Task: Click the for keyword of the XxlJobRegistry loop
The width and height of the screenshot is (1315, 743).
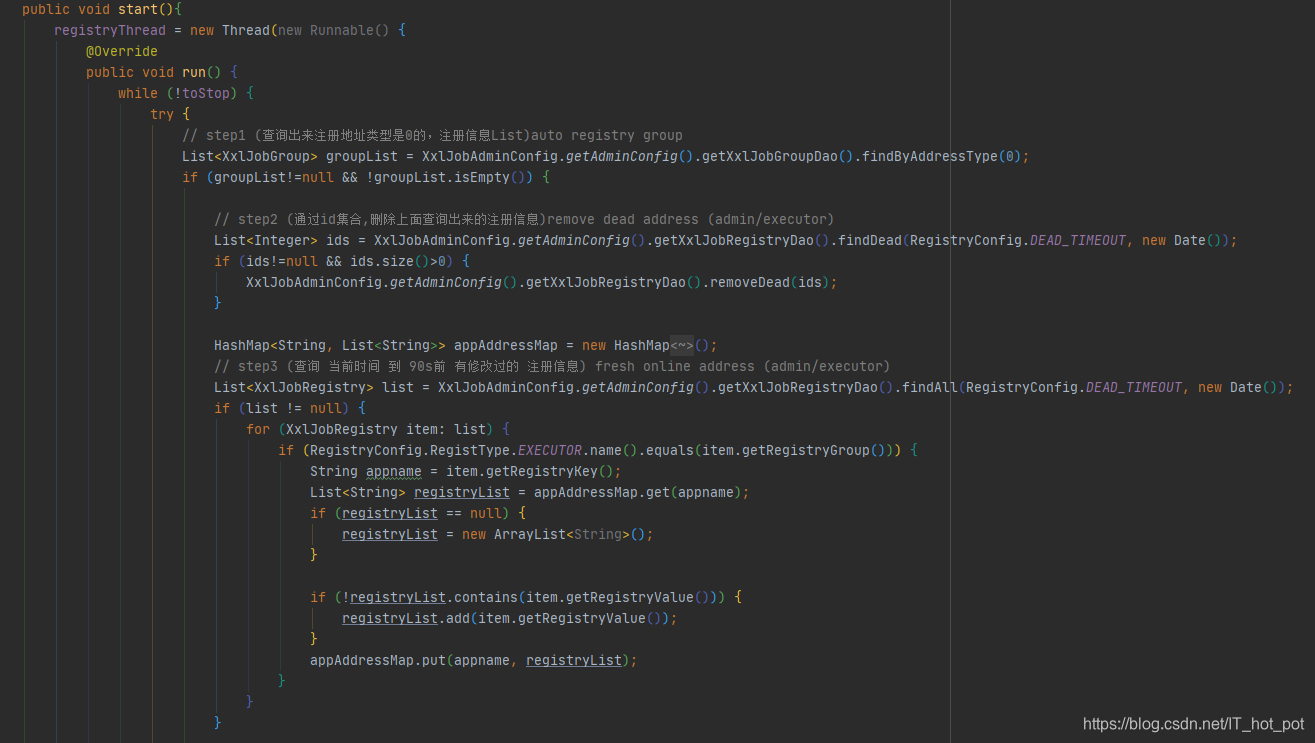Action: [258, 429]
